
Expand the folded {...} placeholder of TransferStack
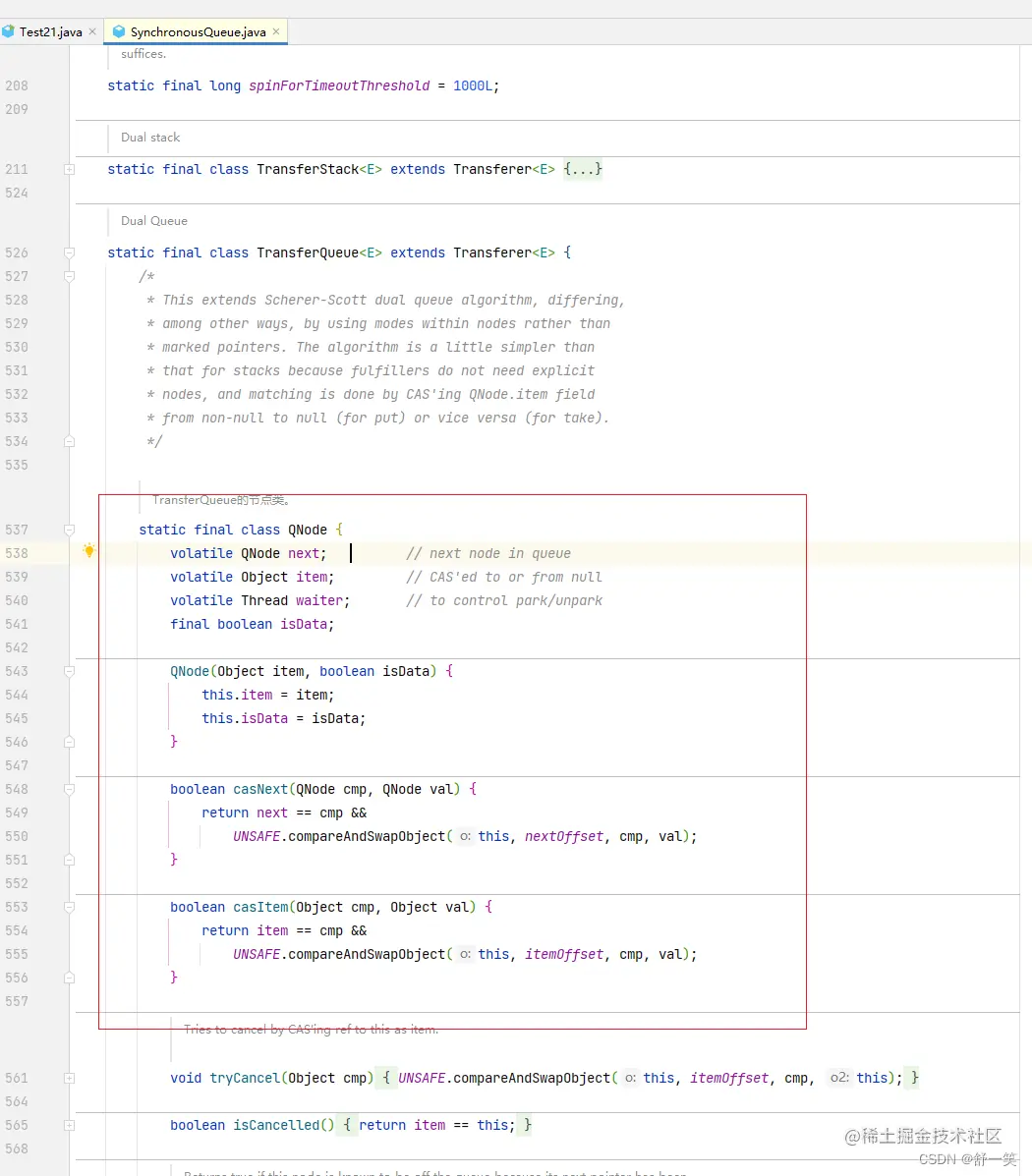583,170
